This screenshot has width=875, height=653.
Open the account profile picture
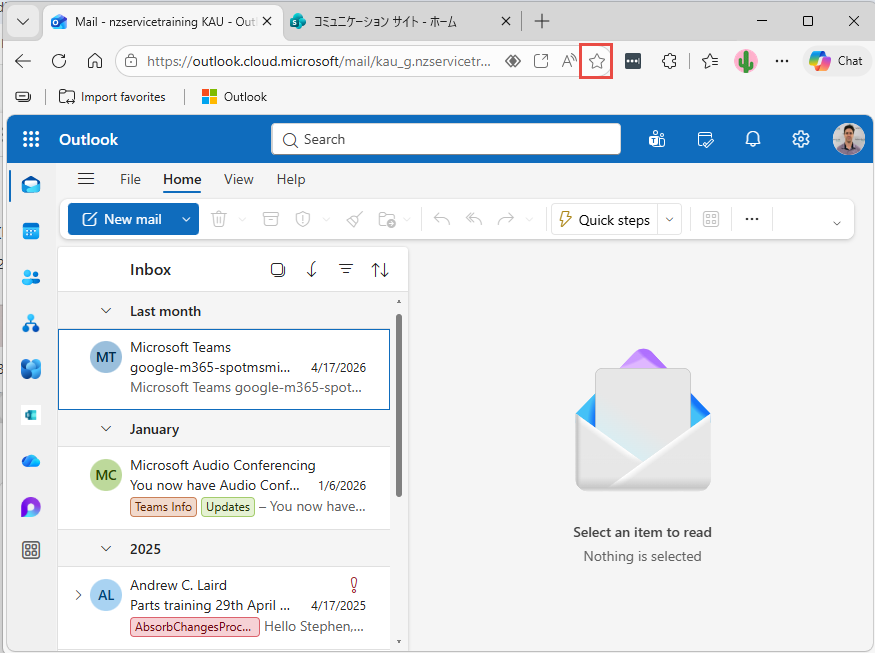pos(849,139)
